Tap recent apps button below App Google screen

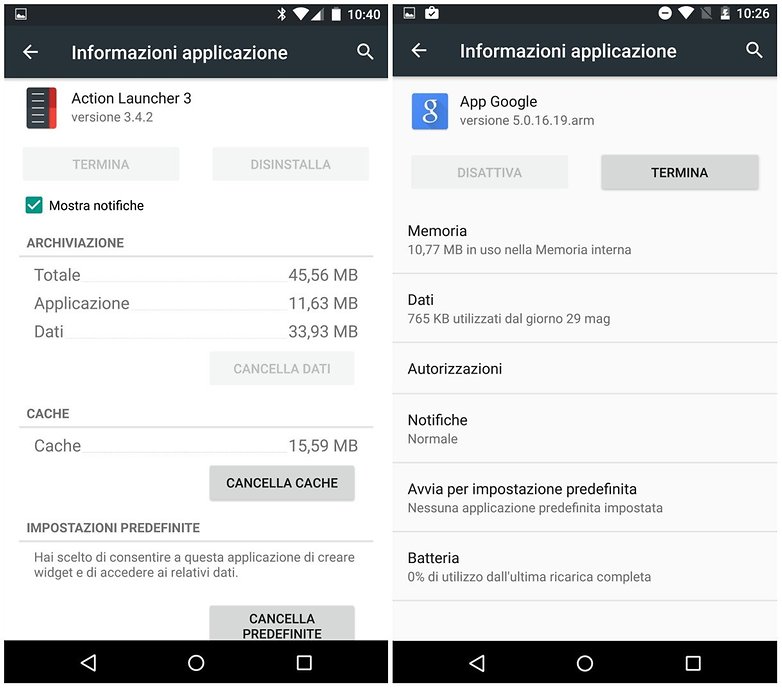pyautogui.click(x=693, y=663)
